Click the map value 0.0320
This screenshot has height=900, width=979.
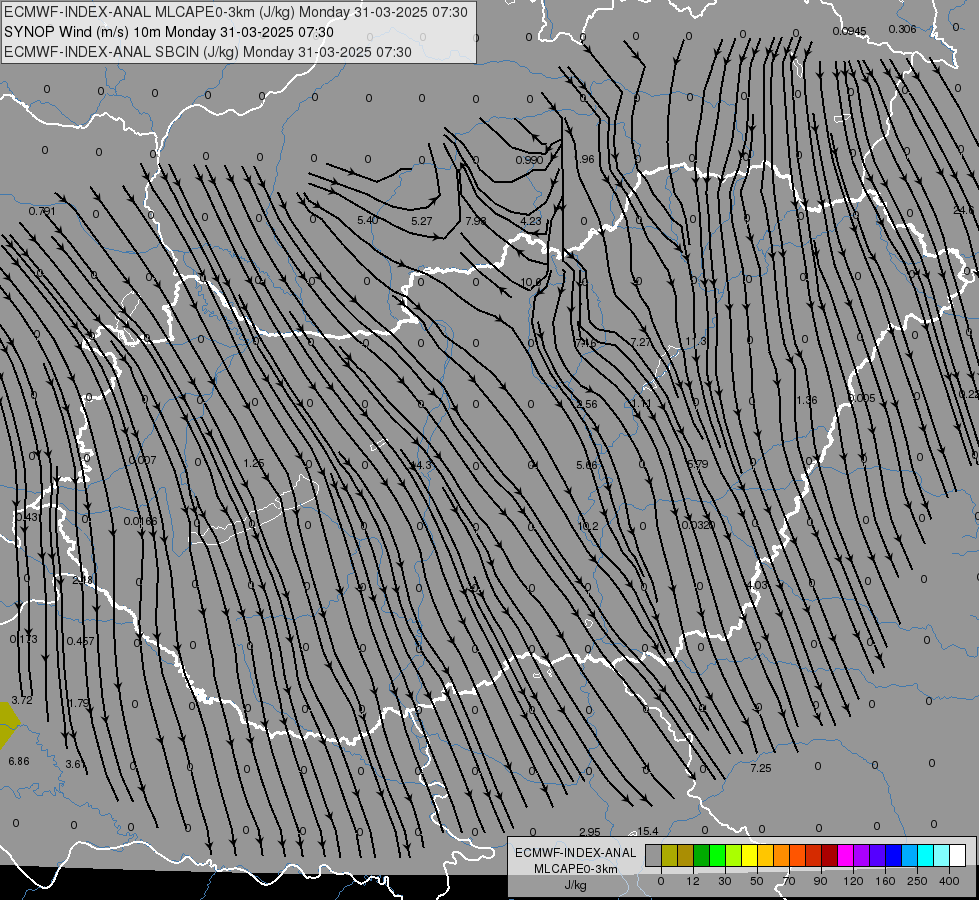coord(698,525)
